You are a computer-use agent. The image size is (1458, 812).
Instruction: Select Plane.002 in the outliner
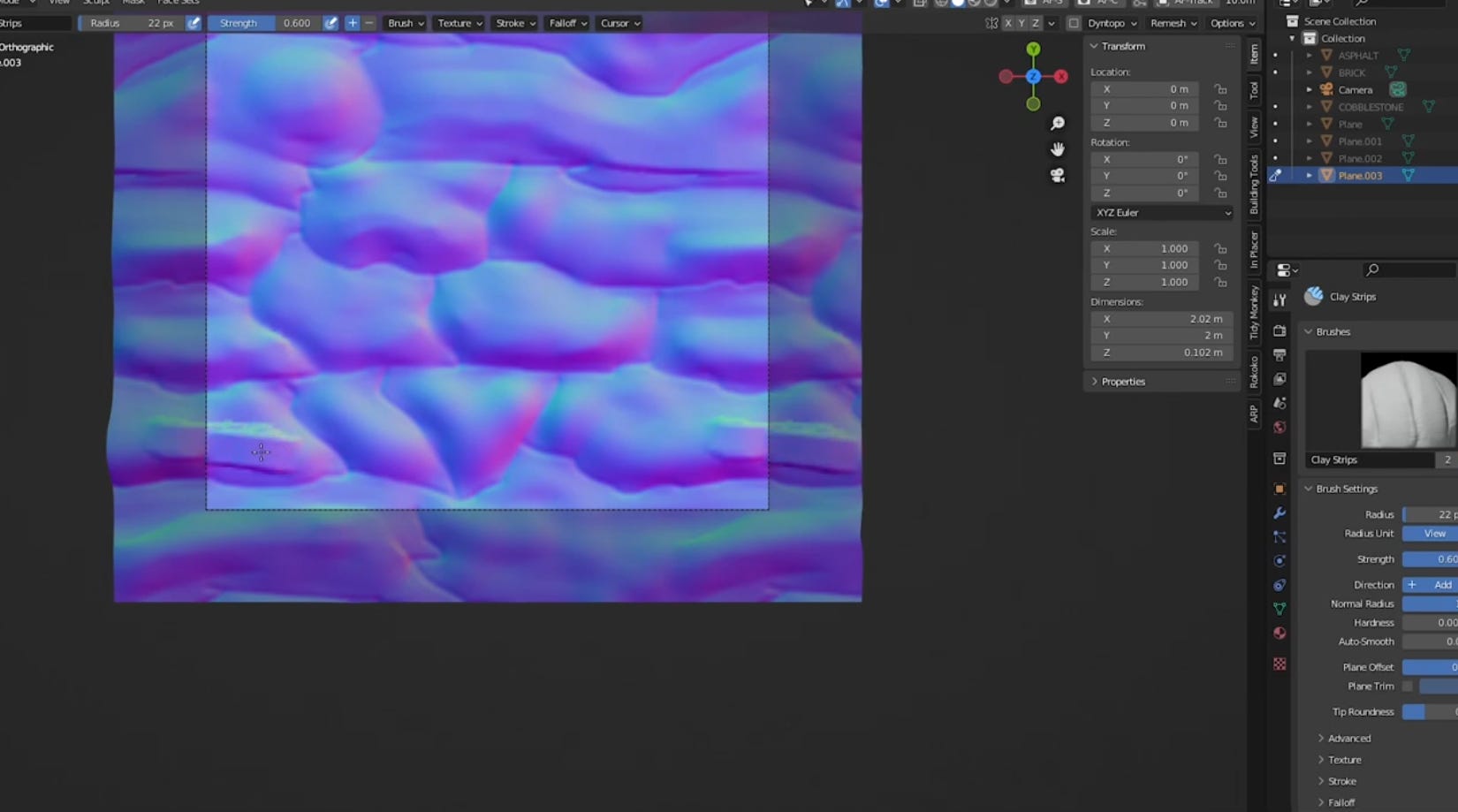(1360, 159)
